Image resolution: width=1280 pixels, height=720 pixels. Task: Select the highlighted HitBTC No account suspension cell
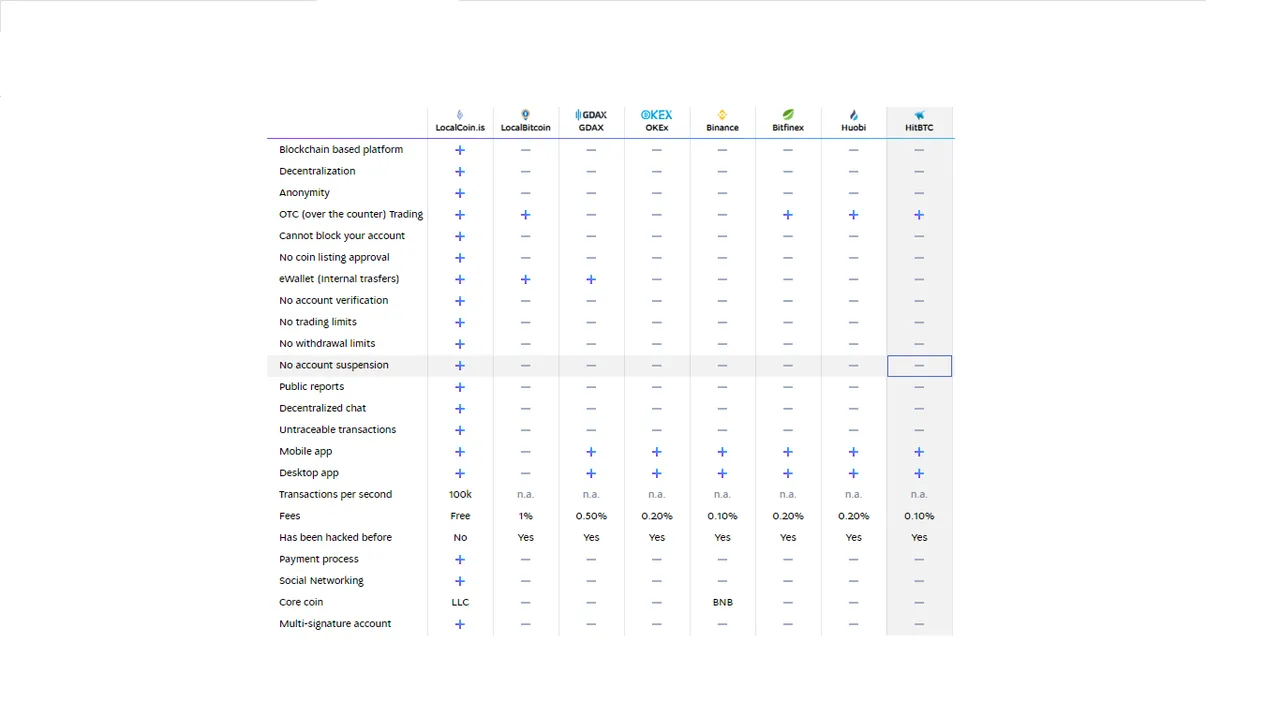(x=919, y=366)
